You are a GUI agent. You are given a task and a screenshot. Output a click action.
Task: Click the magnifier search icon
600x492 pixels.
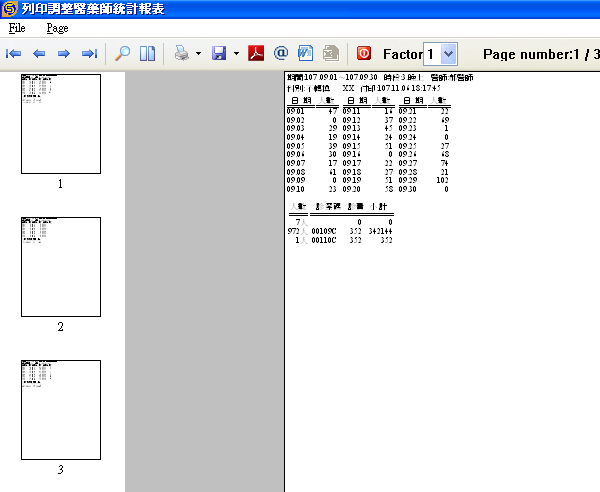(123, 53)
